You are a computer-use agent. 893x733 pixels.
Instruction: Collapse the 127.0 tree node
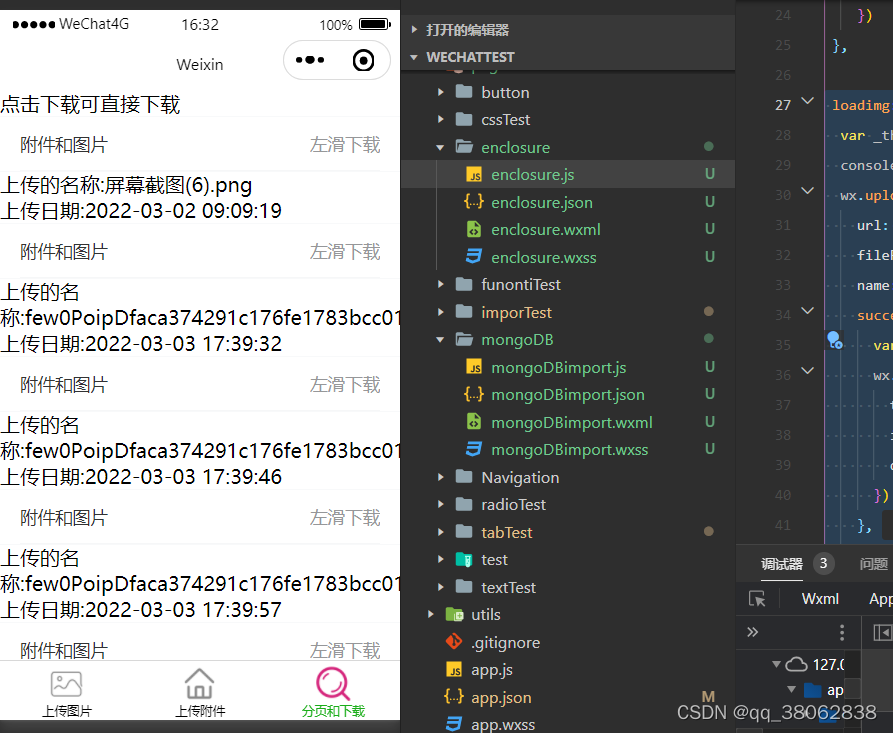coord(776,664)
